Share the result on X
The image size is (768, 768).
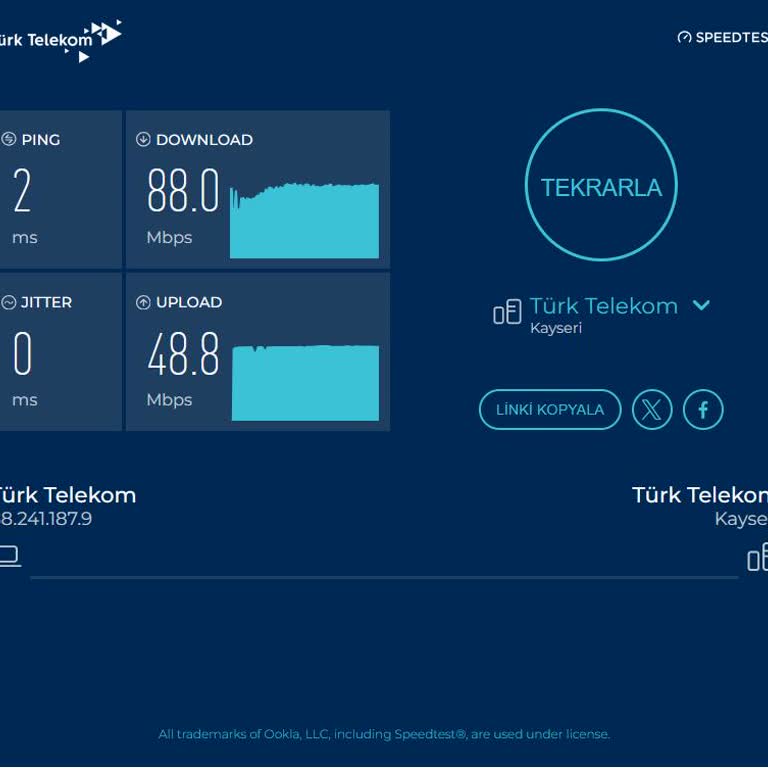[x=652, y=409]
